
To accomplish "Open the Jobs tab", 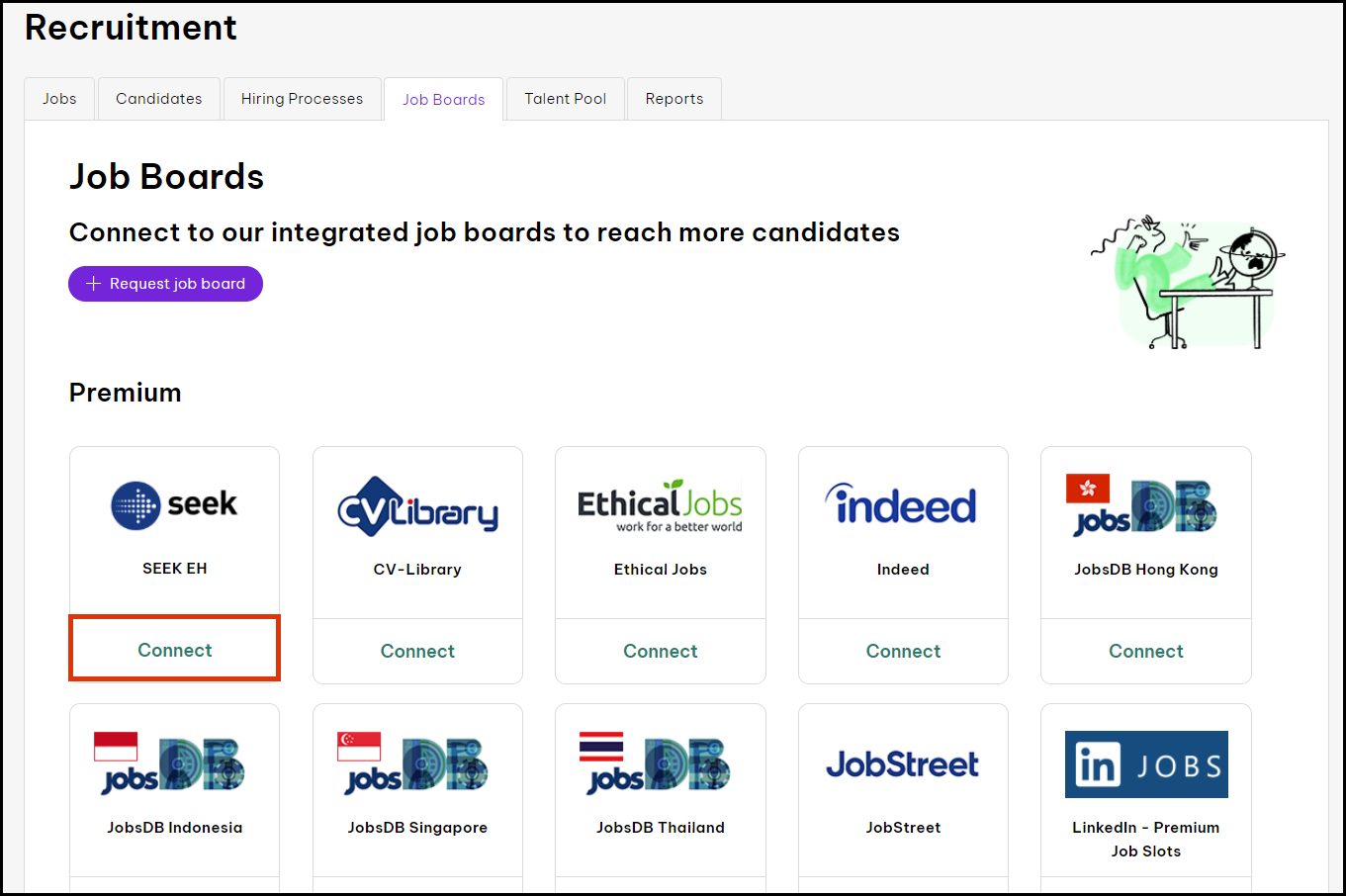I will click(x=59, y=99).
